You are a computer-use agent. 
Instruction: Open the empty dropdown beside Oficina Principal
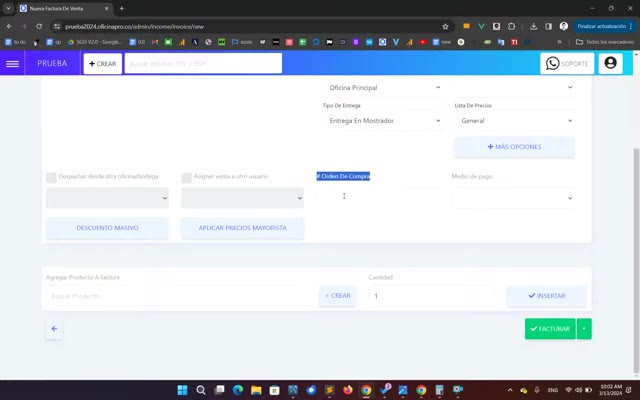[x=515, y=87]
